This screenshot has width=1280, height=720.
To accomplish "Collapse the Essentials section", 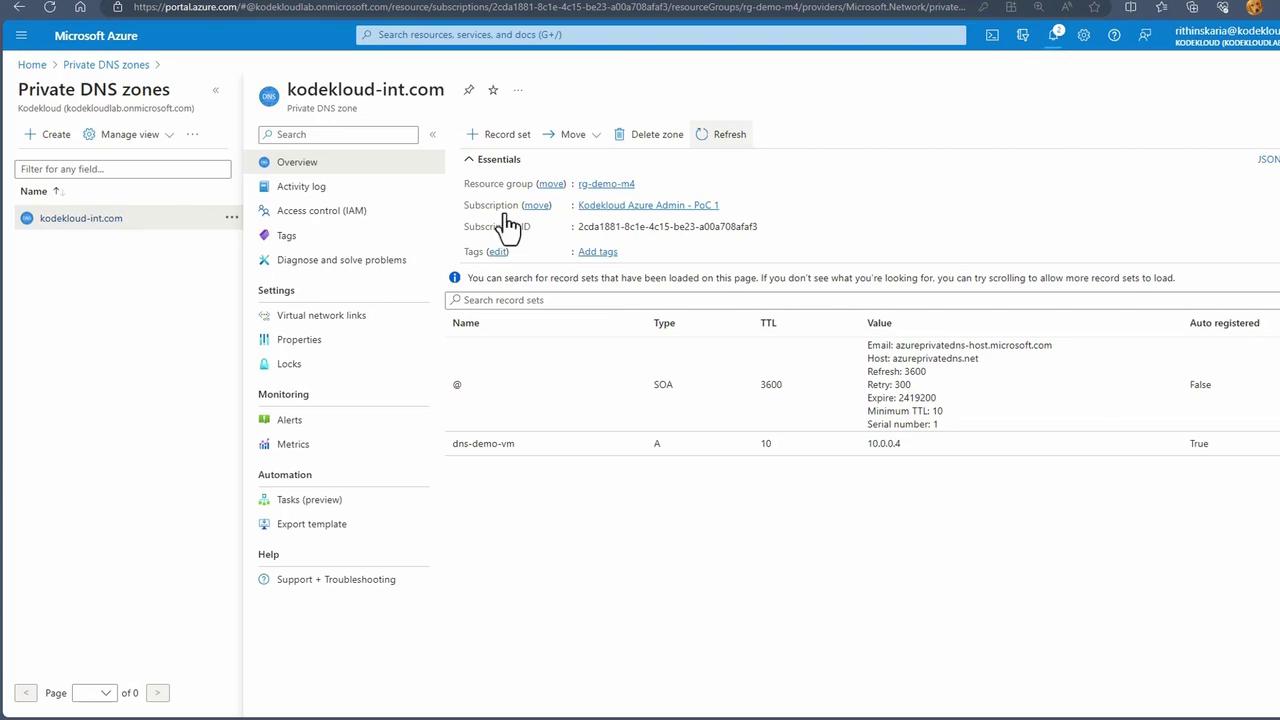I will [x=492, y=159].
